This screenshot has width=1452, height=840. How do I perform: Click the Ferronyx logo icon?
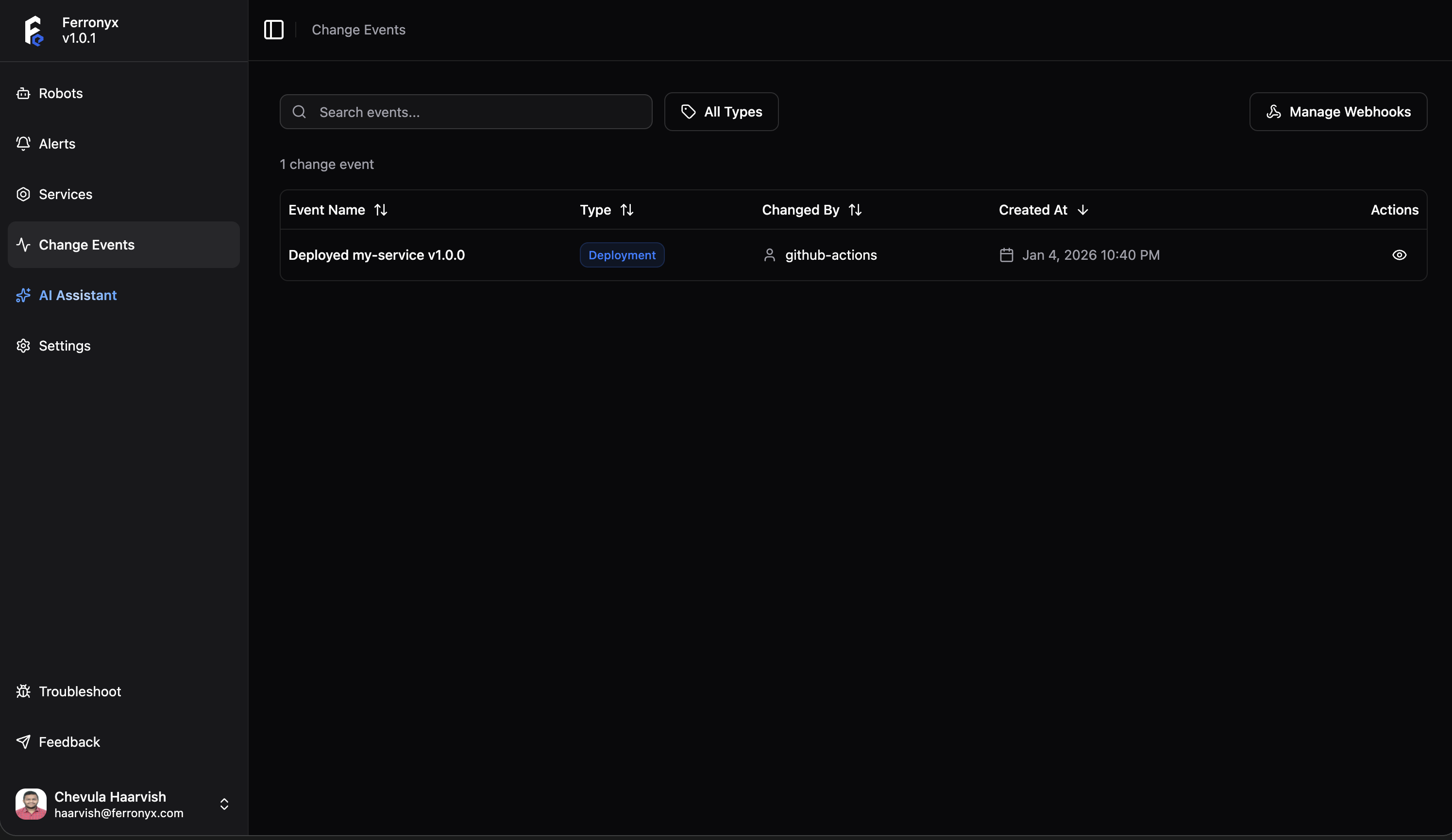tap(34, 31)
